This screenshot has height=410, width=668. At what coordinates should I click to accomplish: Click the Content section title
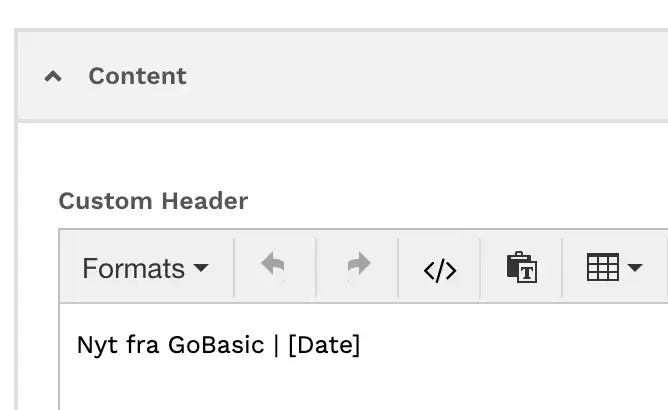(137, 76)
